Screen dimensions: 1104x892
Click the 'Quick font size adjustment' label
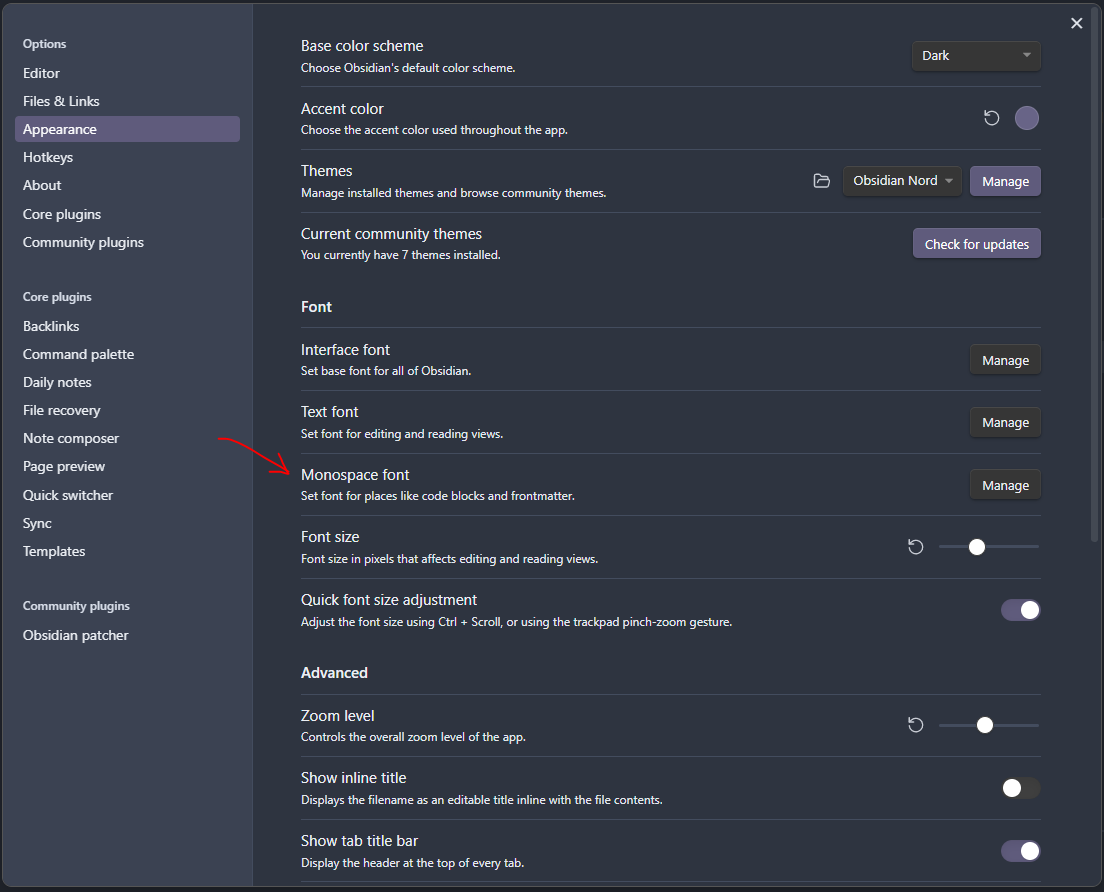[389, 600]
